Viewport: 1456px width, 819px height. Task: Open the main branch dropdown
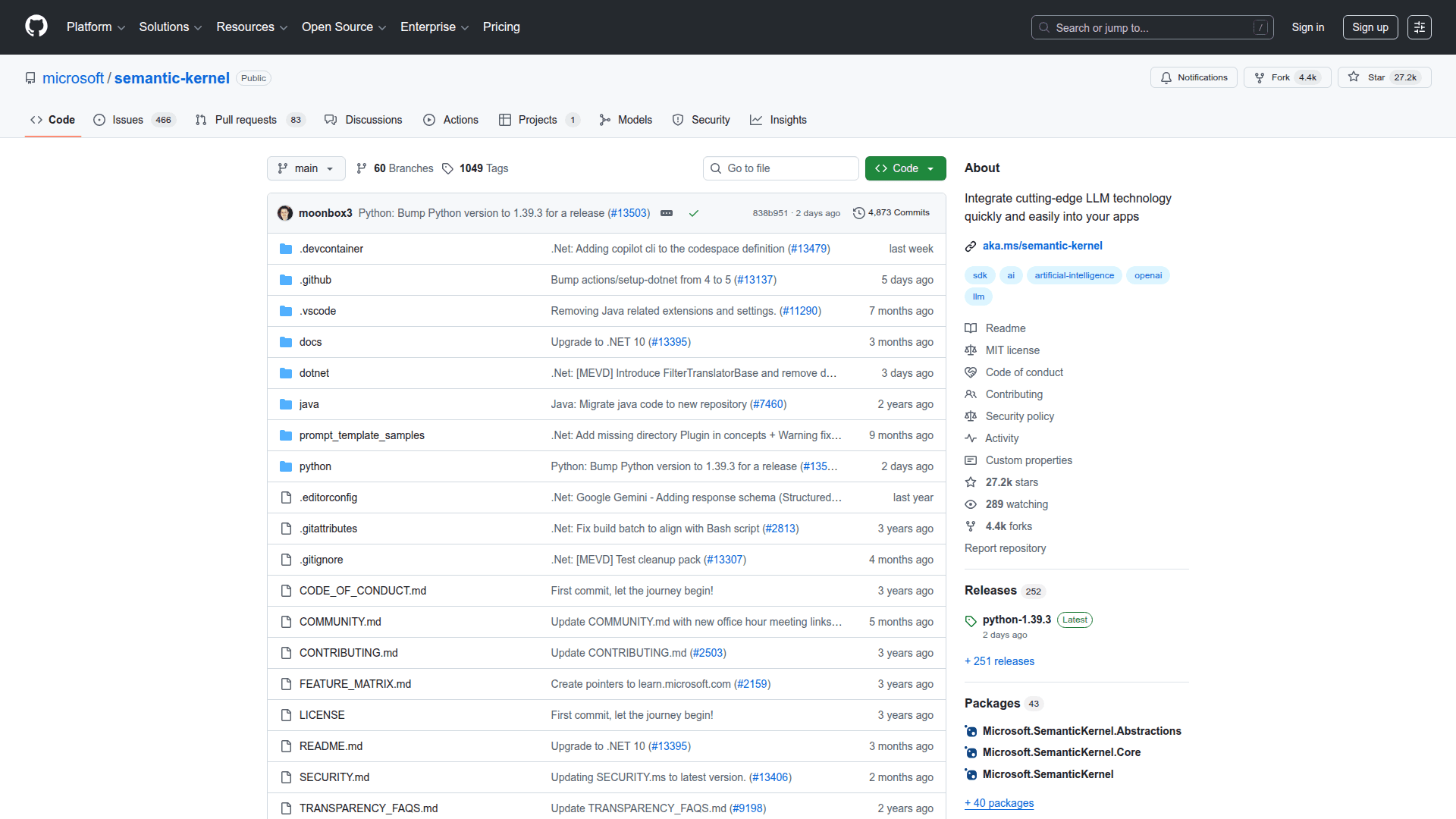(306, 168)
